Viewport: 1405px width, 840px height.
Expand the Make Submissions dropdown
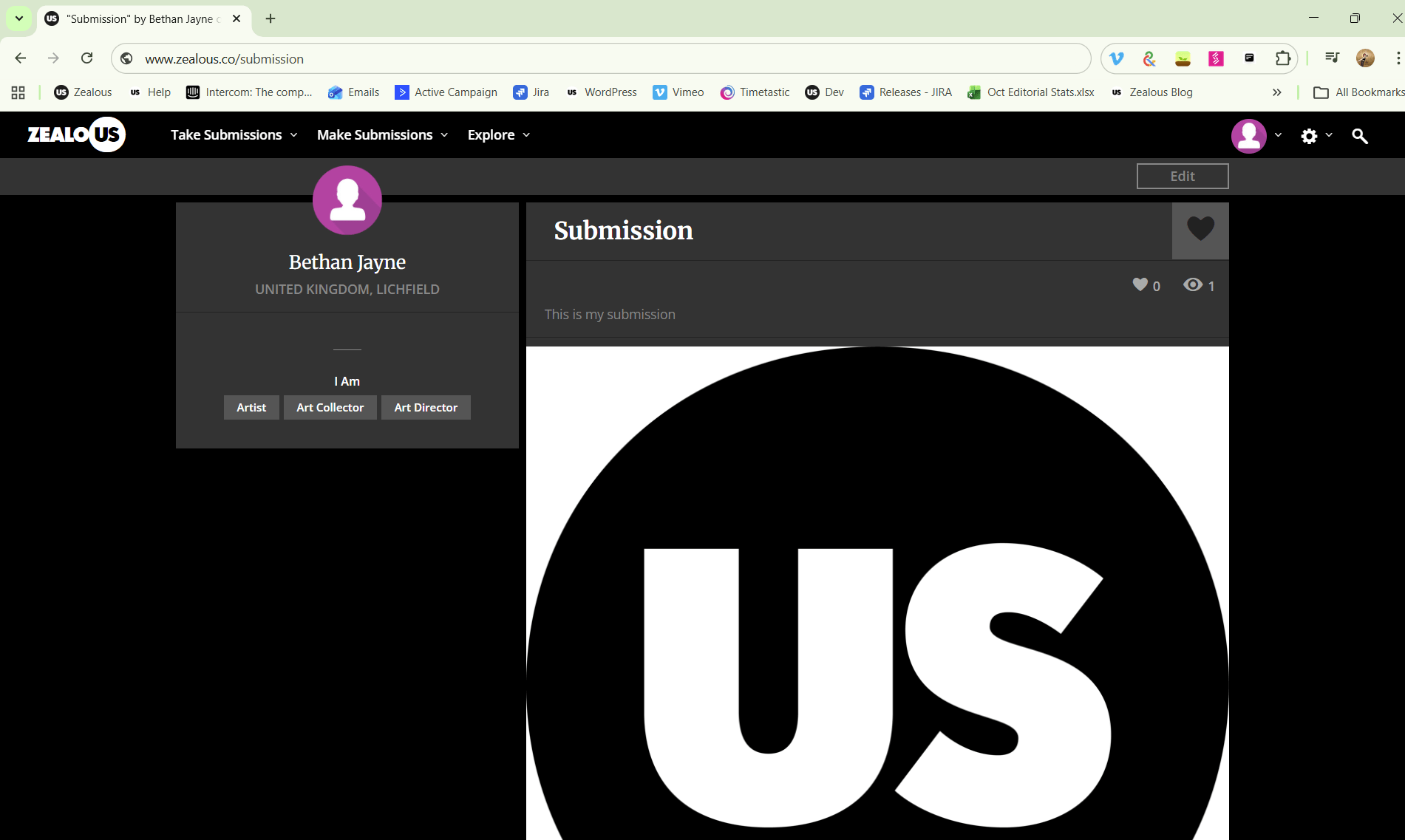pyautogui.click(x=382, y=135)
